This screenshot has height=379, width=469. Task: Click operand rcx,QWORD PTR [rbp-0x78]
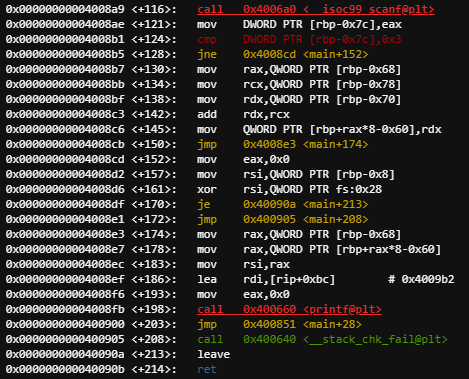pyautogui.click(x=322, y=84)
